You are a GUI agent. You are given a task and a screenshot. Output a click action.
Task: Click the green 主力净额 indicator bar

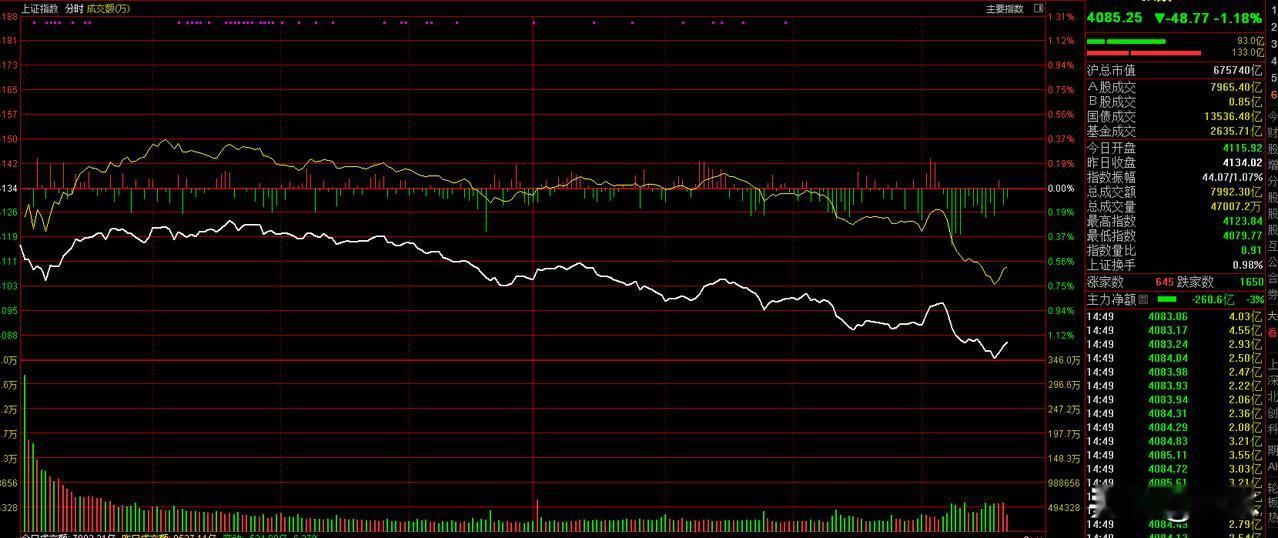[1167, 298]
